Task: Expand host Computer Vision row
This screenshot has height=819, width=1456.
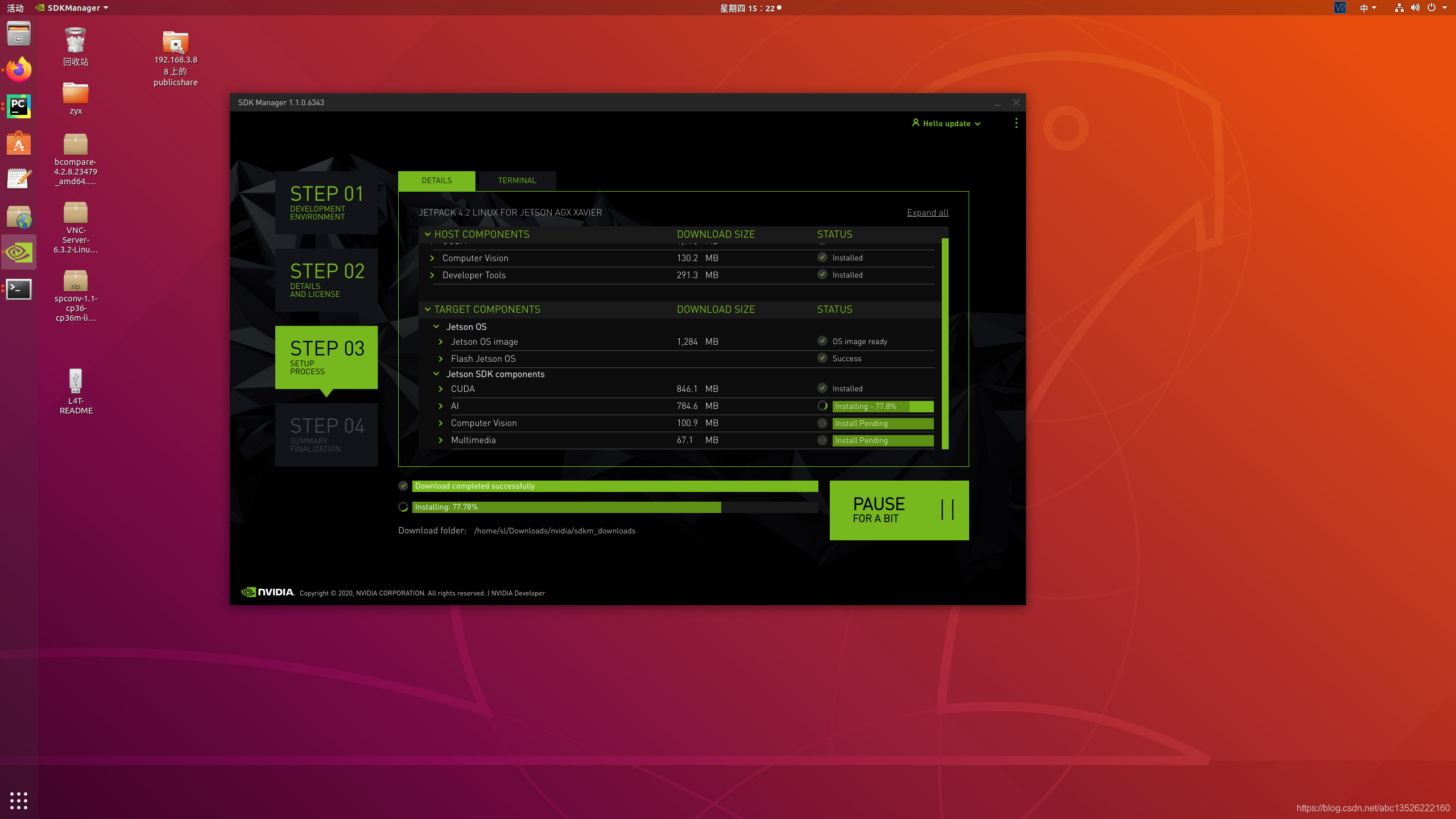Action: [432, 258]
